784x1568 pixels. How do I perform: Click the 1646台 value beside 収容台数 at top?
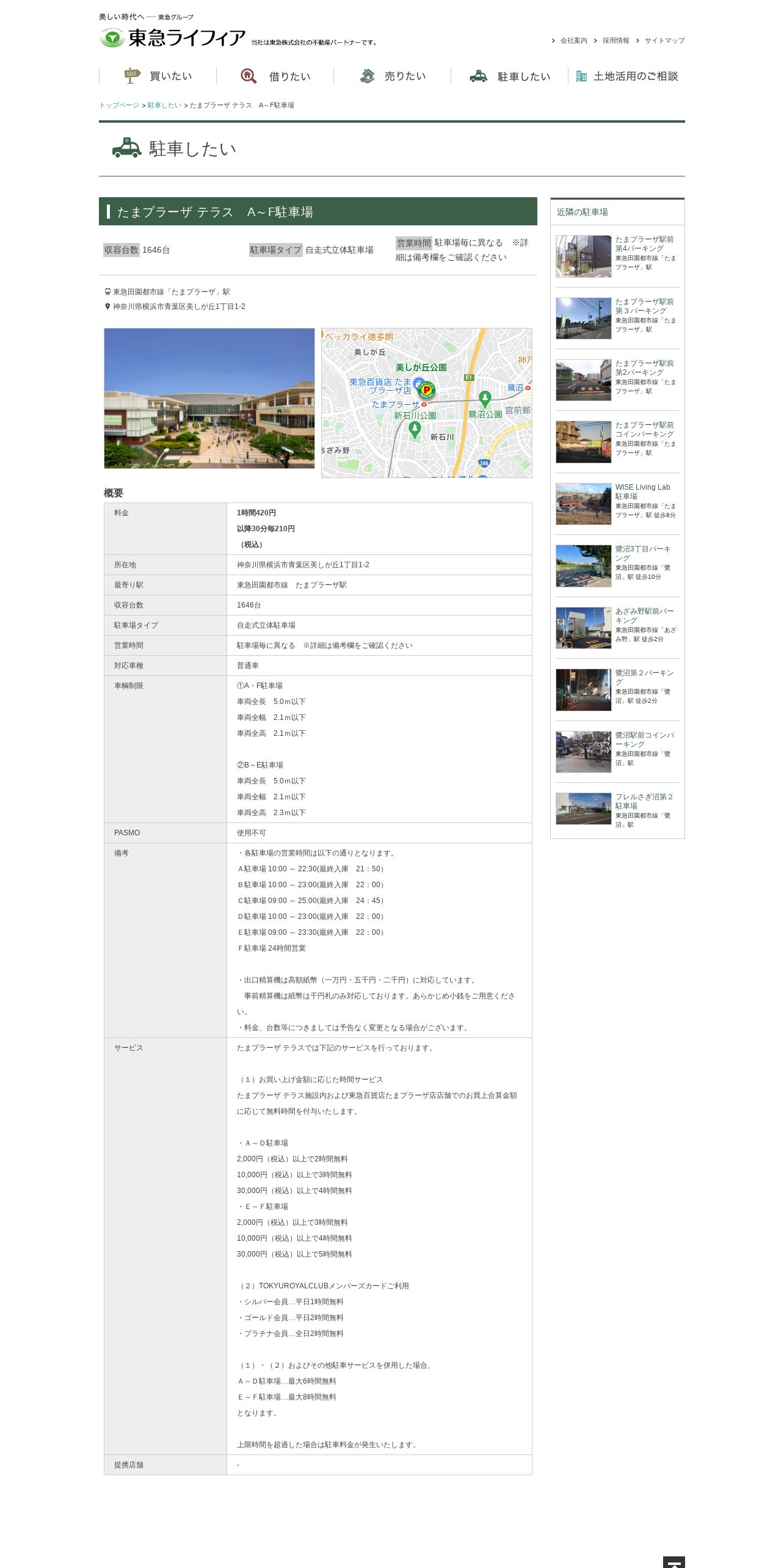(156, 250)
